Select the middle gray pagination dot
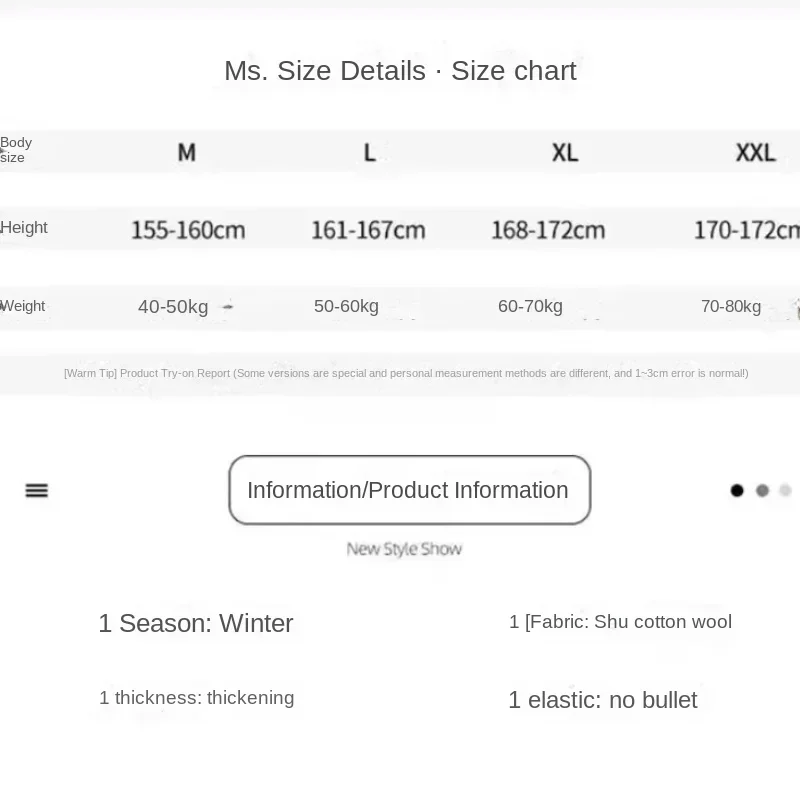The width and height of the screenshot is (800, 800). [x=762, y=490]
